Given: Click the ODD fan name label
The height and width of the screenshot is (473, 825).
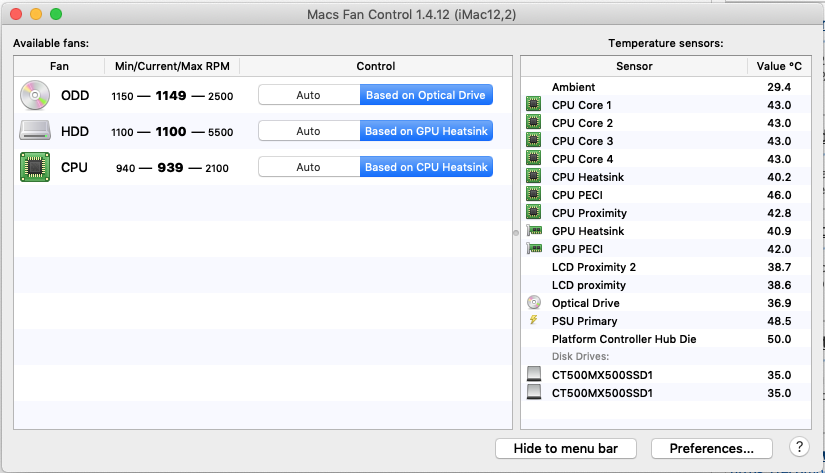Looking at the screenshot, I should 75,95.
